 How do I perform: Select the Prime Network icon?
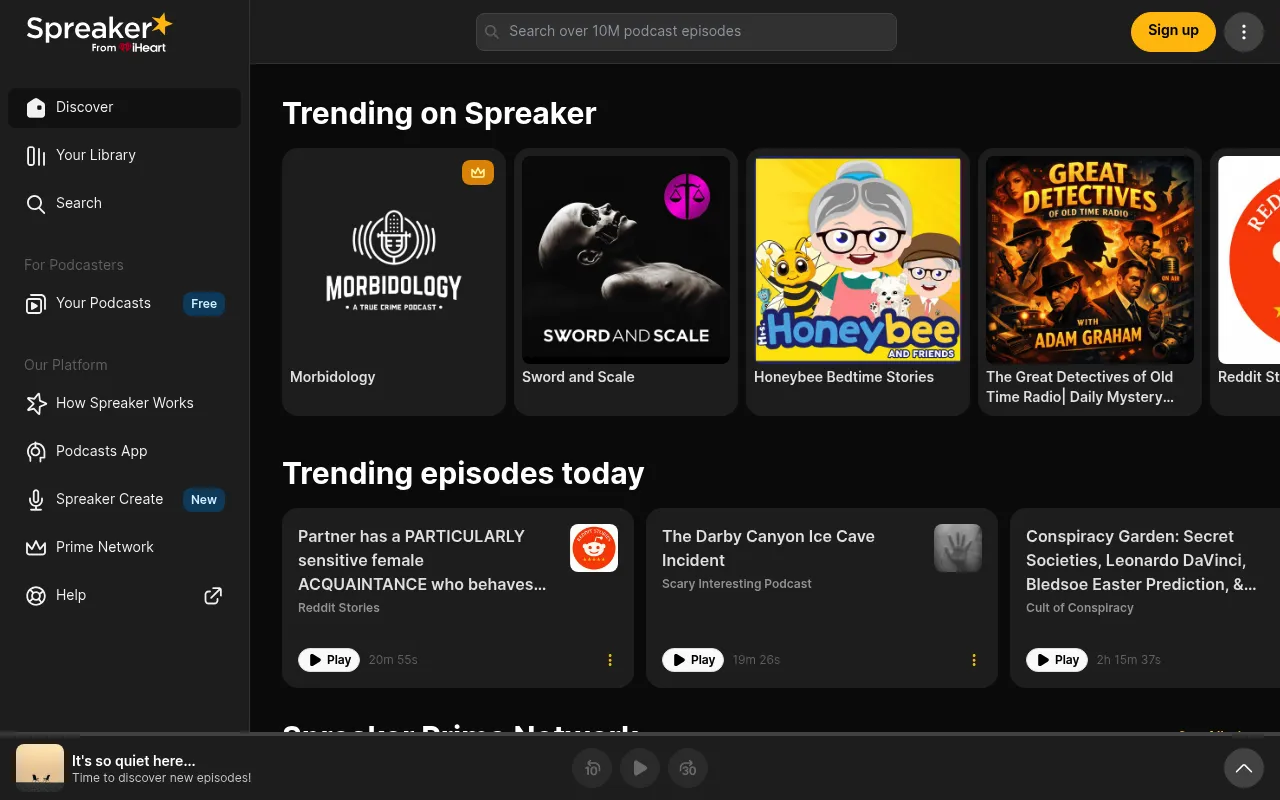[x=36, y=548]
